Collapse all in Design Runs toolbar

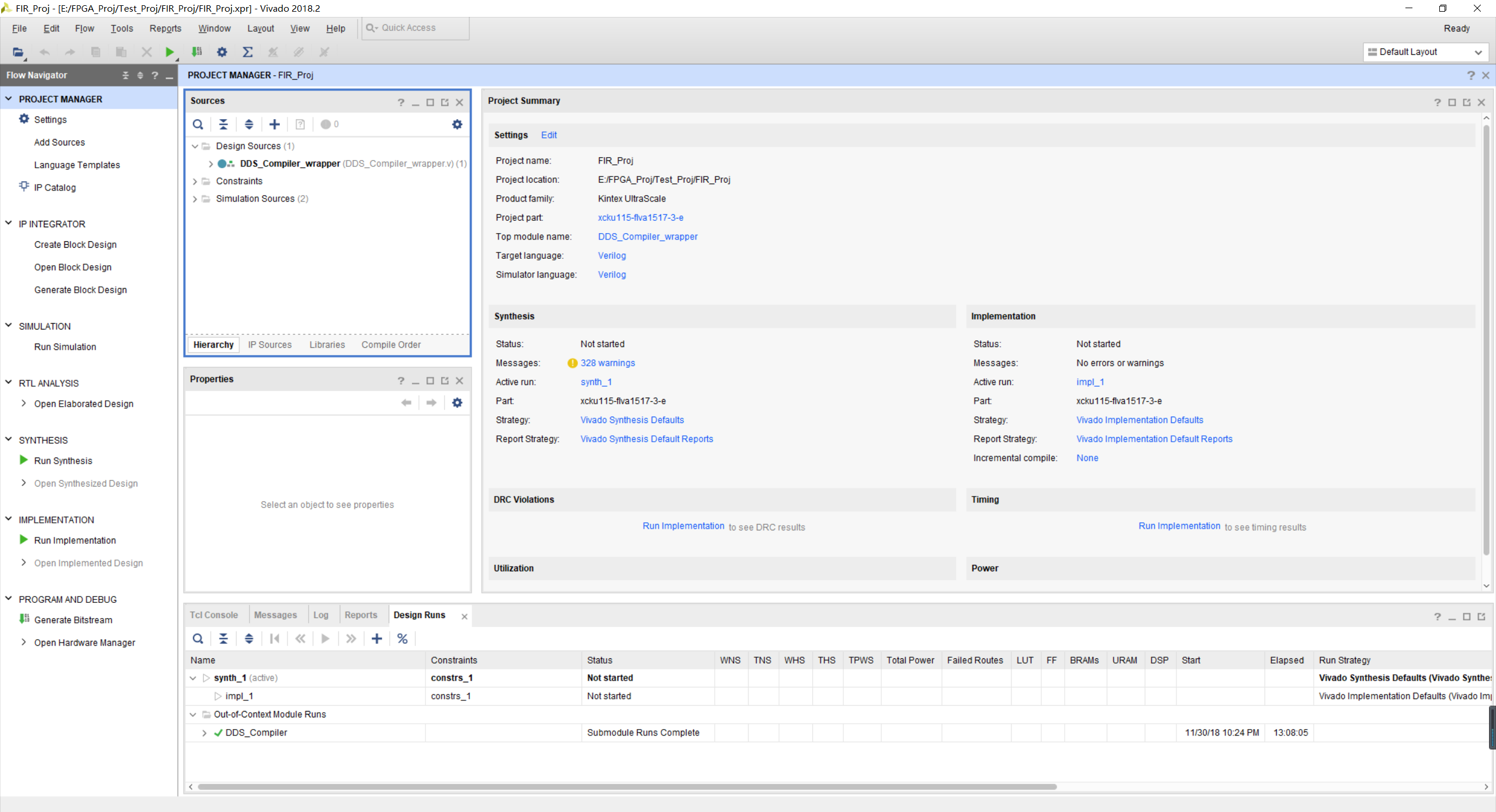[x=223, y=639]
